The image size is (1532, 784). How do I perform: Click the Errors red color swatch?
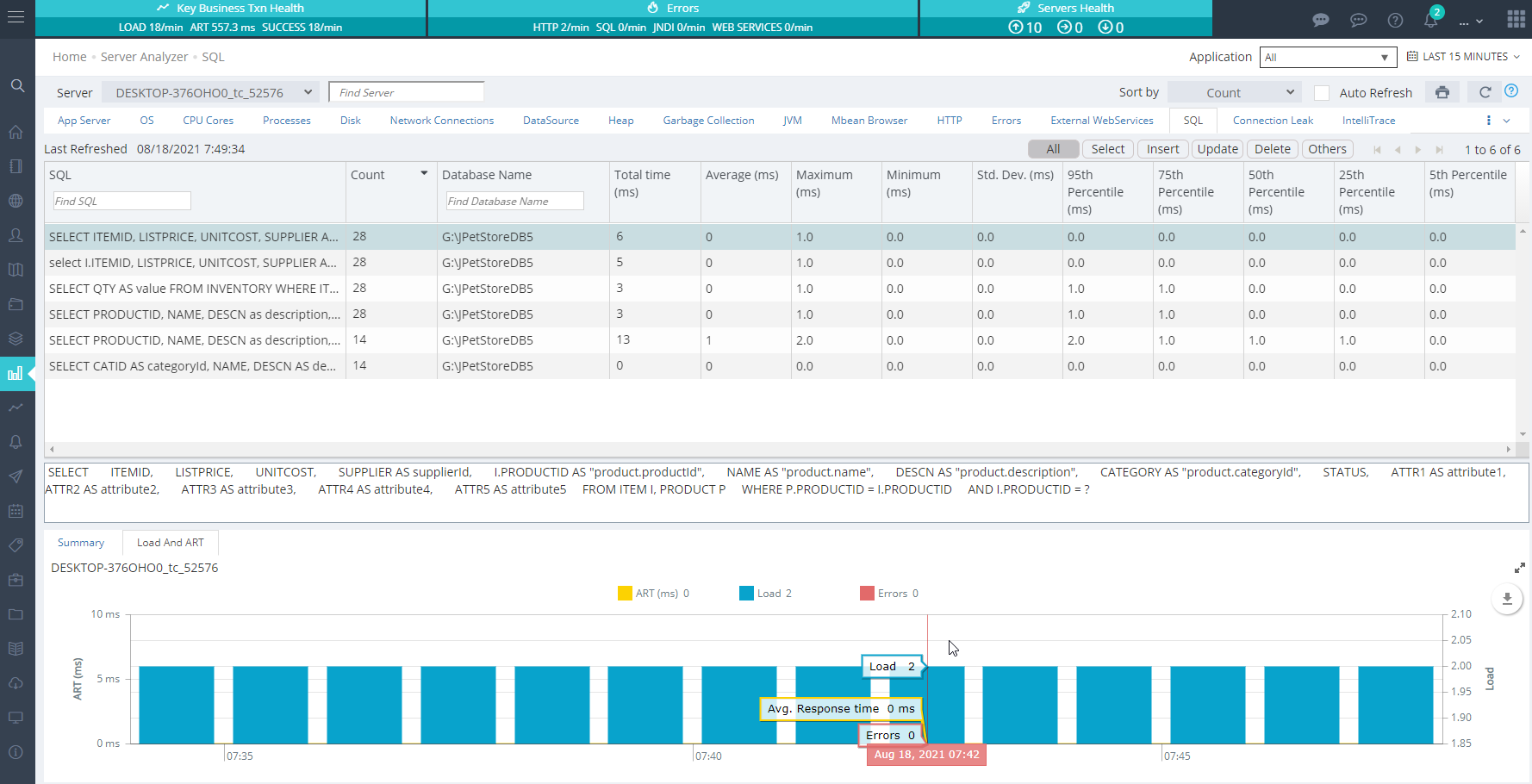click(867, 594)
